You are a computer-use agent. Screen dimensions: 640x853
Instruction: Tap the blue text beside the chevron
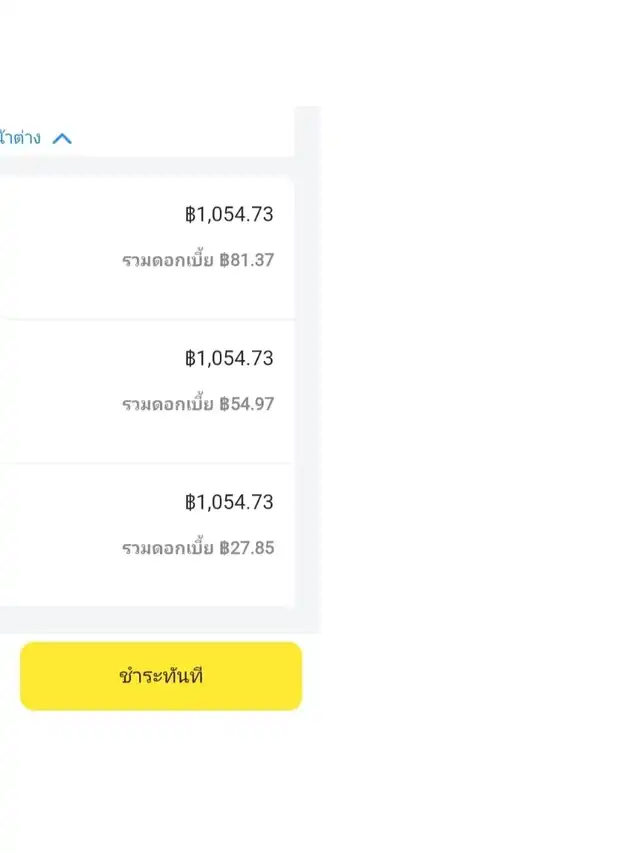coord(20,138)
